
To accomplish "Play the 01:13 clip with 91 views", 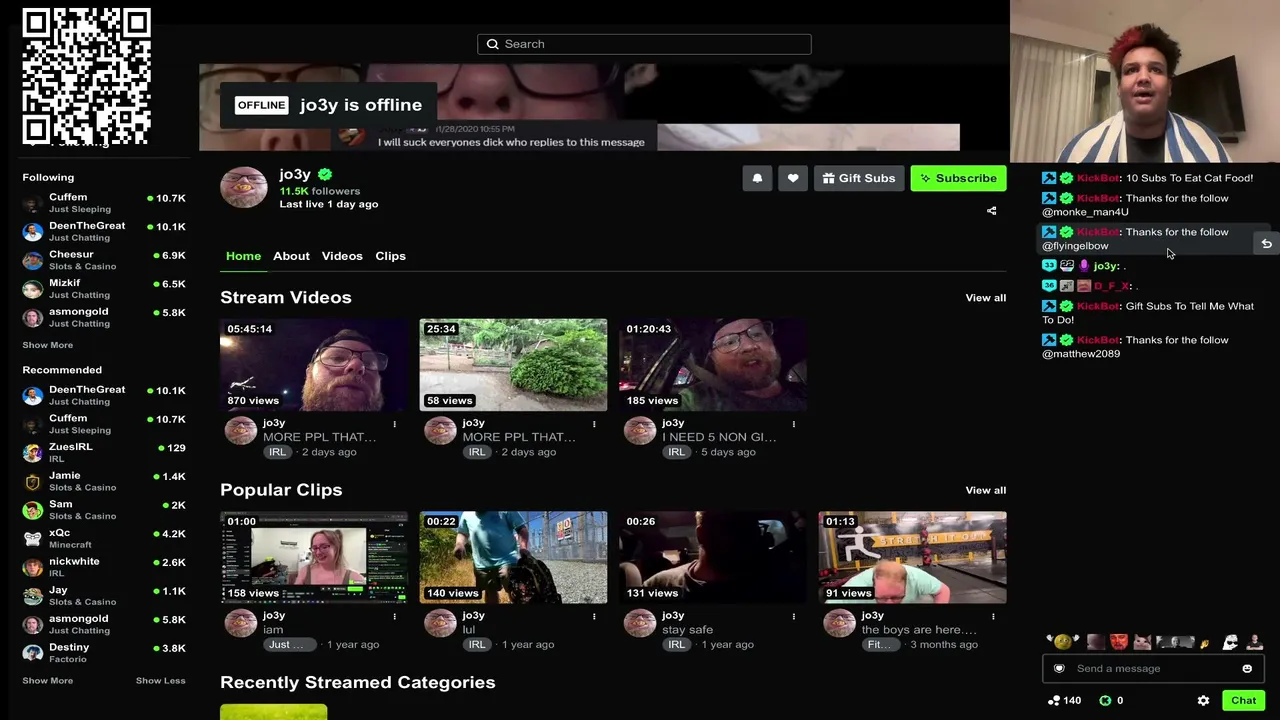I will (x=913, y=557).
